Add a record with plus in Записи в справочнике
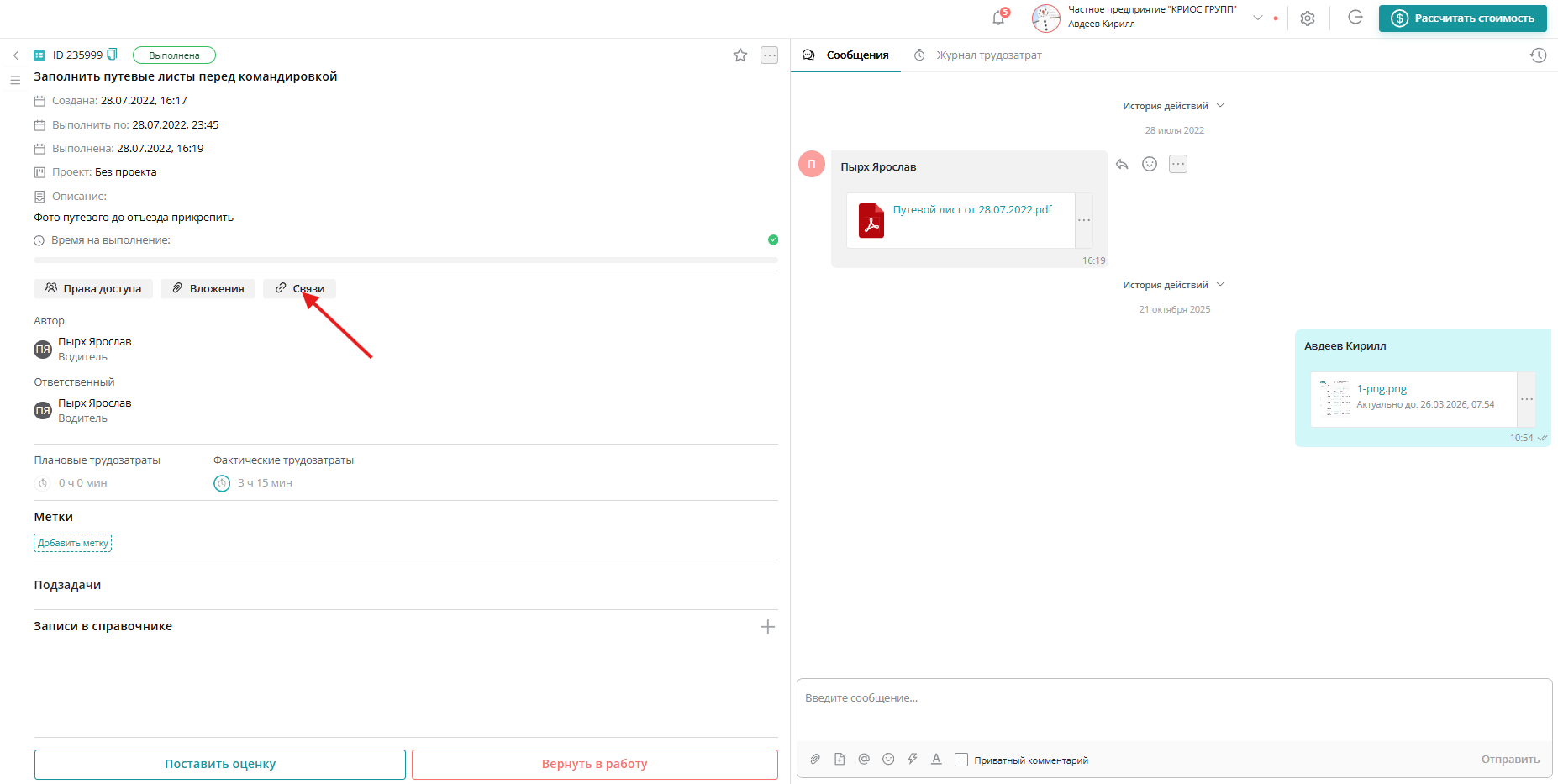Image resolution: width=1558 pixels, height=784 pixels. click(x=767, y=627)
